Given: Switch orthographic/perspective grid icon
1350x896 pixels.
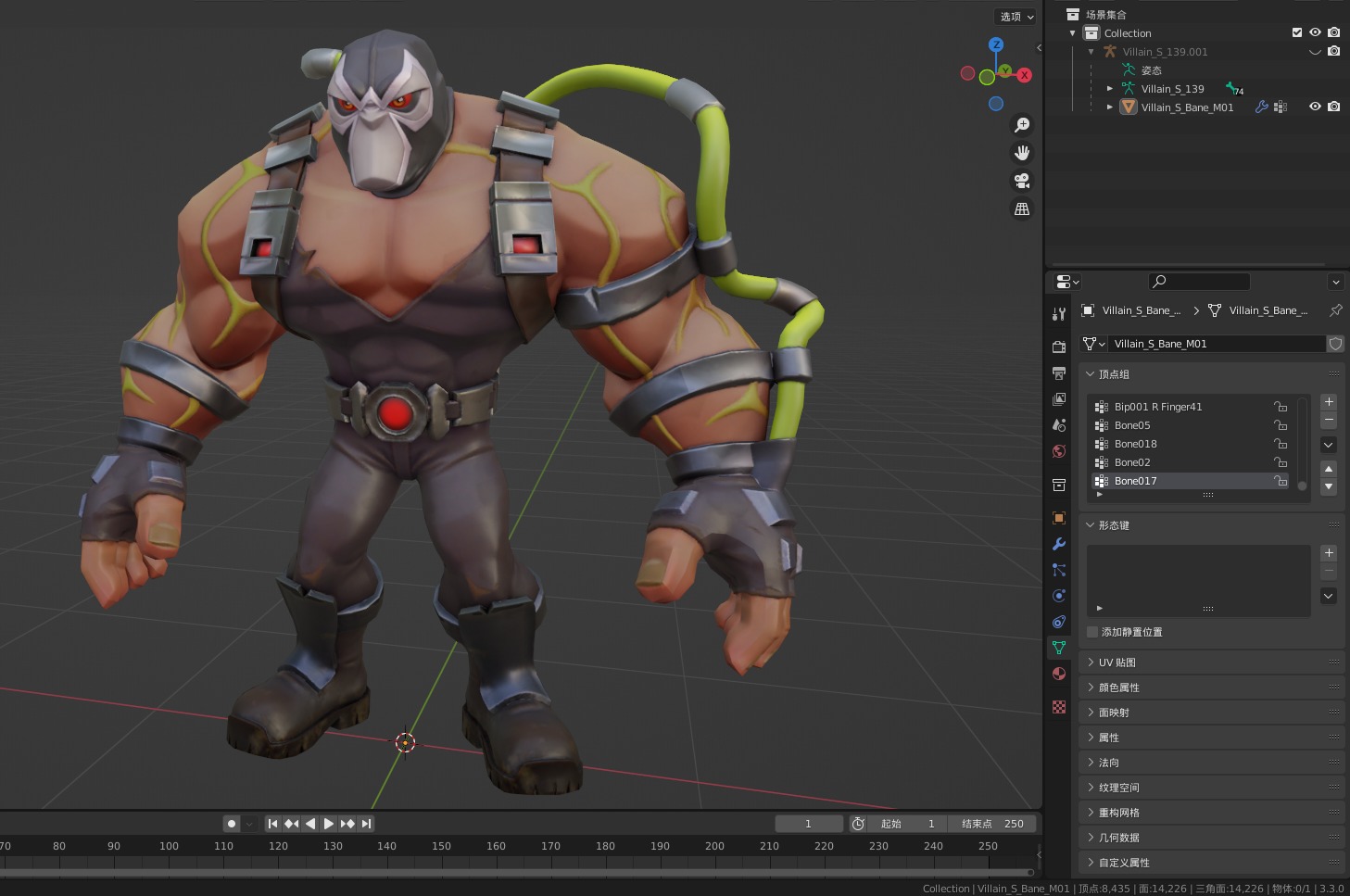Looking at the screenshot, I should click(1022, 208).
